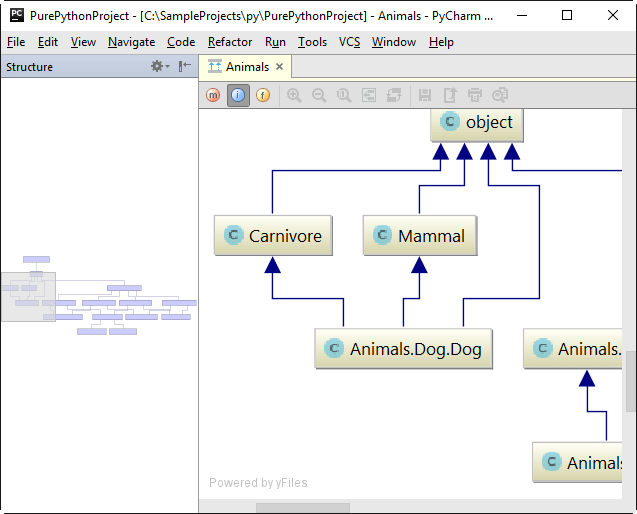Click the Save diagram icon

click(x=425, y=95)
